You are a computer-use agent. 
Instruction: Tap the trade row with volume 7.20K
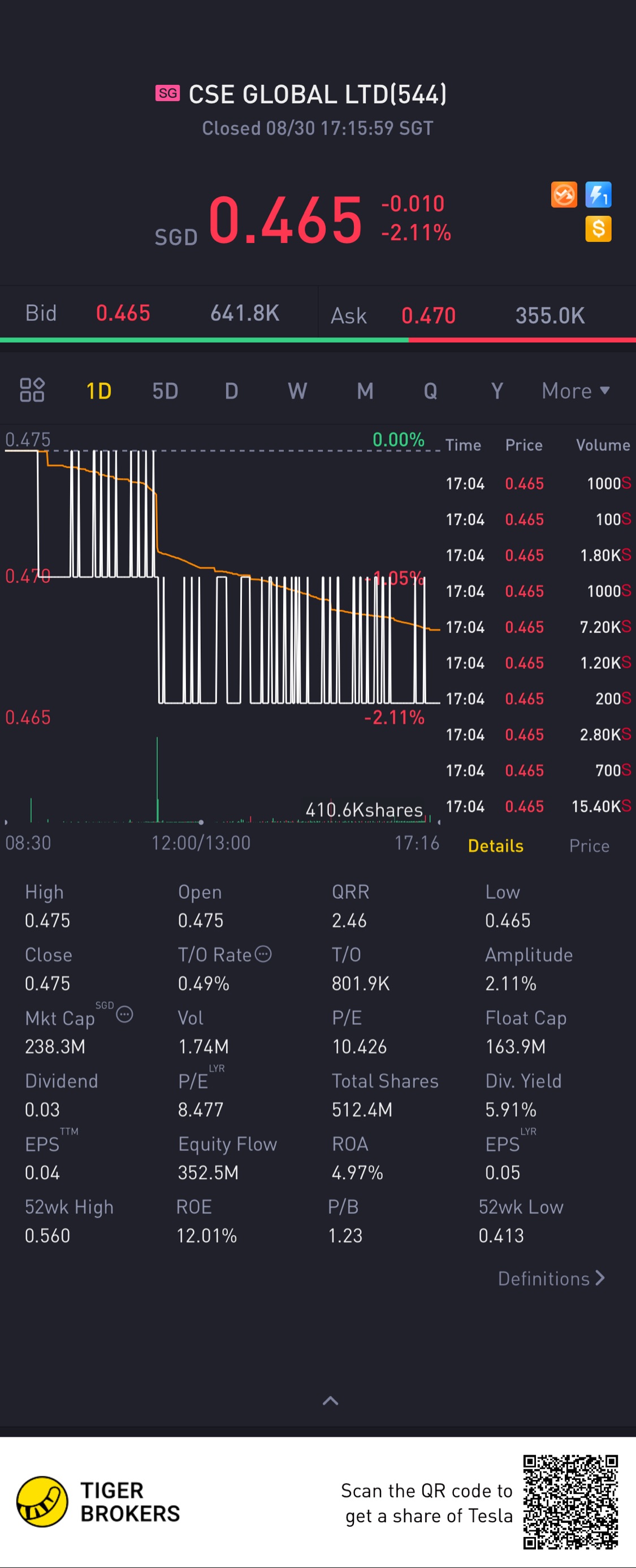(538, 627)
